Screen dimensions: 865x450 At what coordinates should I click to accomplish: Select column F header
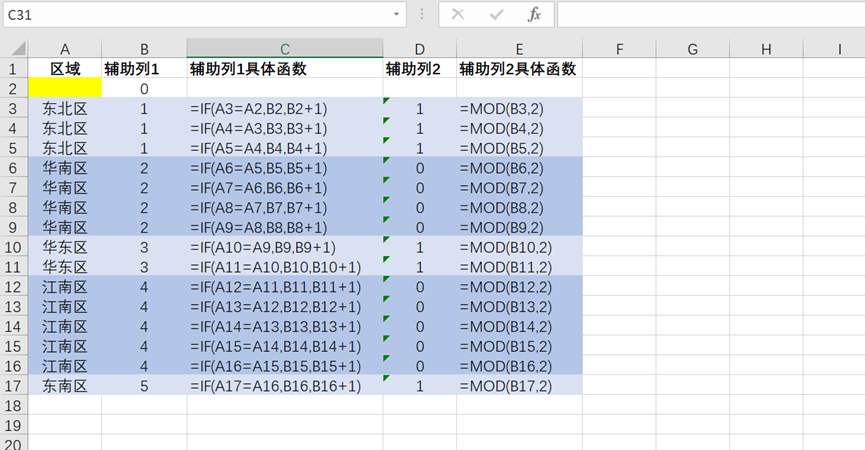coord(619,49)
